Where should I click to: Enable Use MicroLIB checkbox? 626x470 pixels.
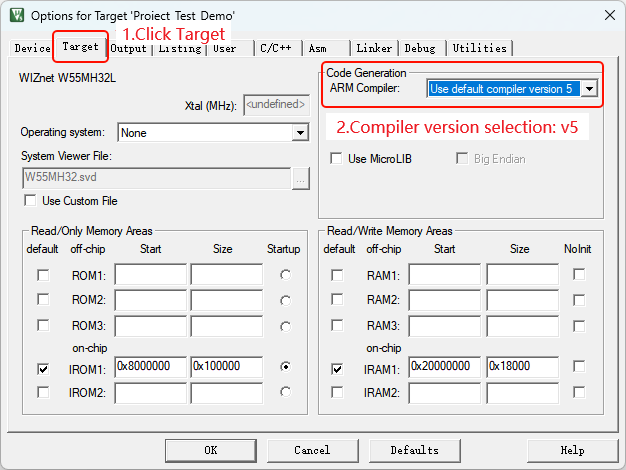[336, 159]
